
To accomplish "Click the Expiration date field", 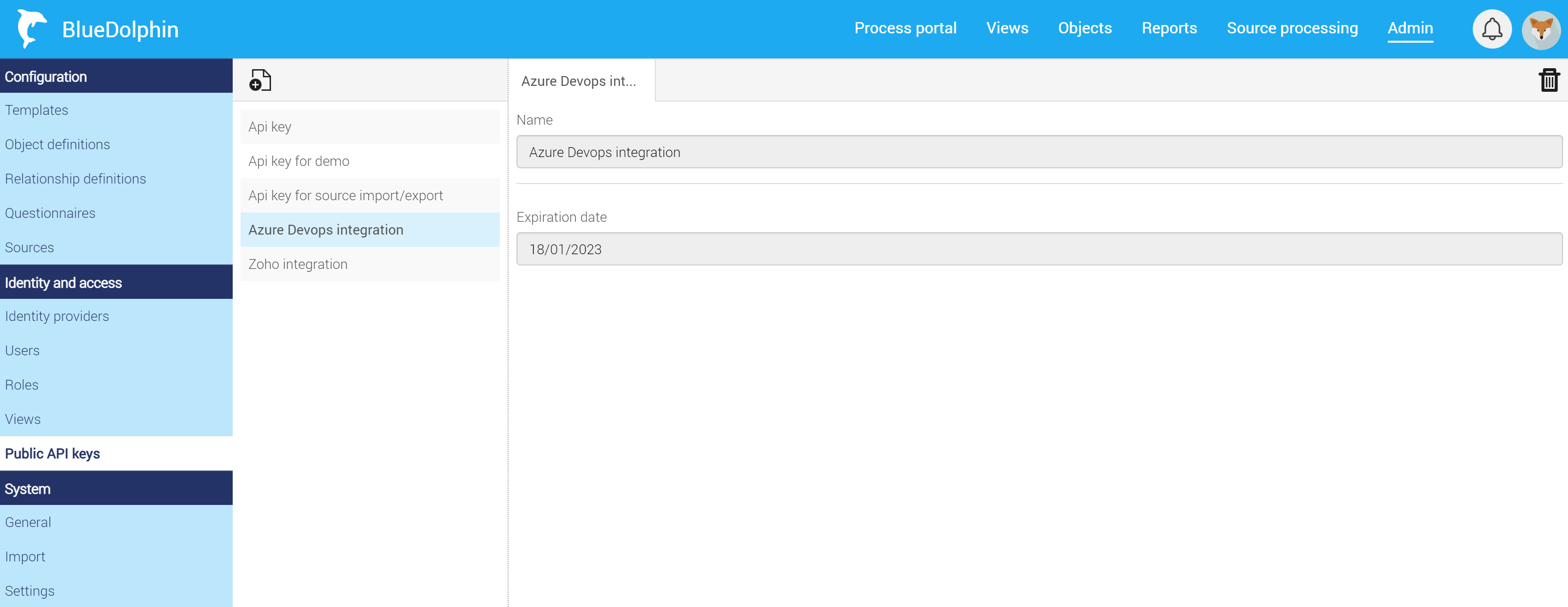I will 1038,249.
